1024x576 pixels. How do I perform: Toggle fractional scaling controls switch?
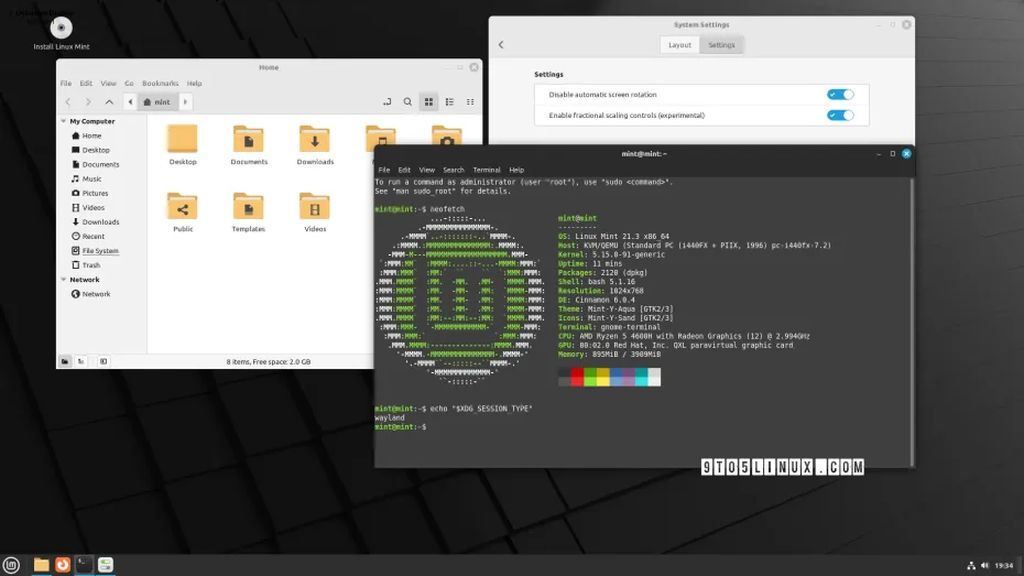840,115
